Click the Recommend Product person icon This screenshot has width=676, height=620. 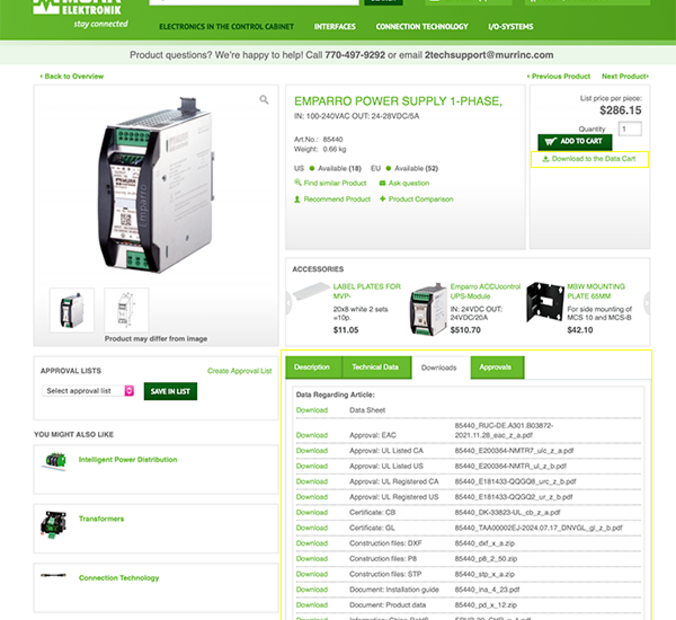[x=297, y=199]
